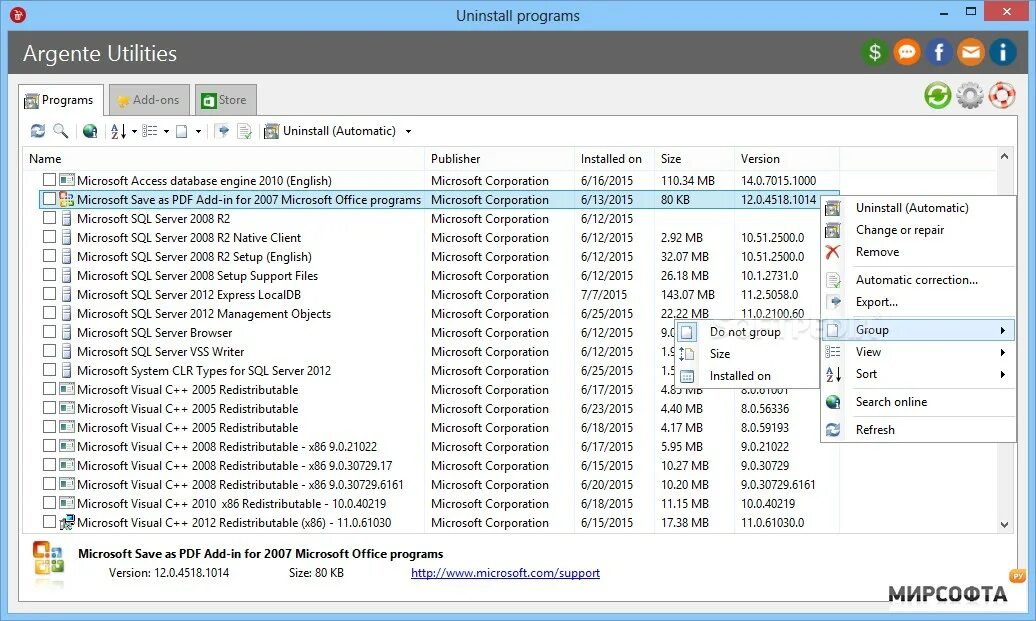Click the icon beside Visual C++ 2012 Redistributable

[66, 523]
